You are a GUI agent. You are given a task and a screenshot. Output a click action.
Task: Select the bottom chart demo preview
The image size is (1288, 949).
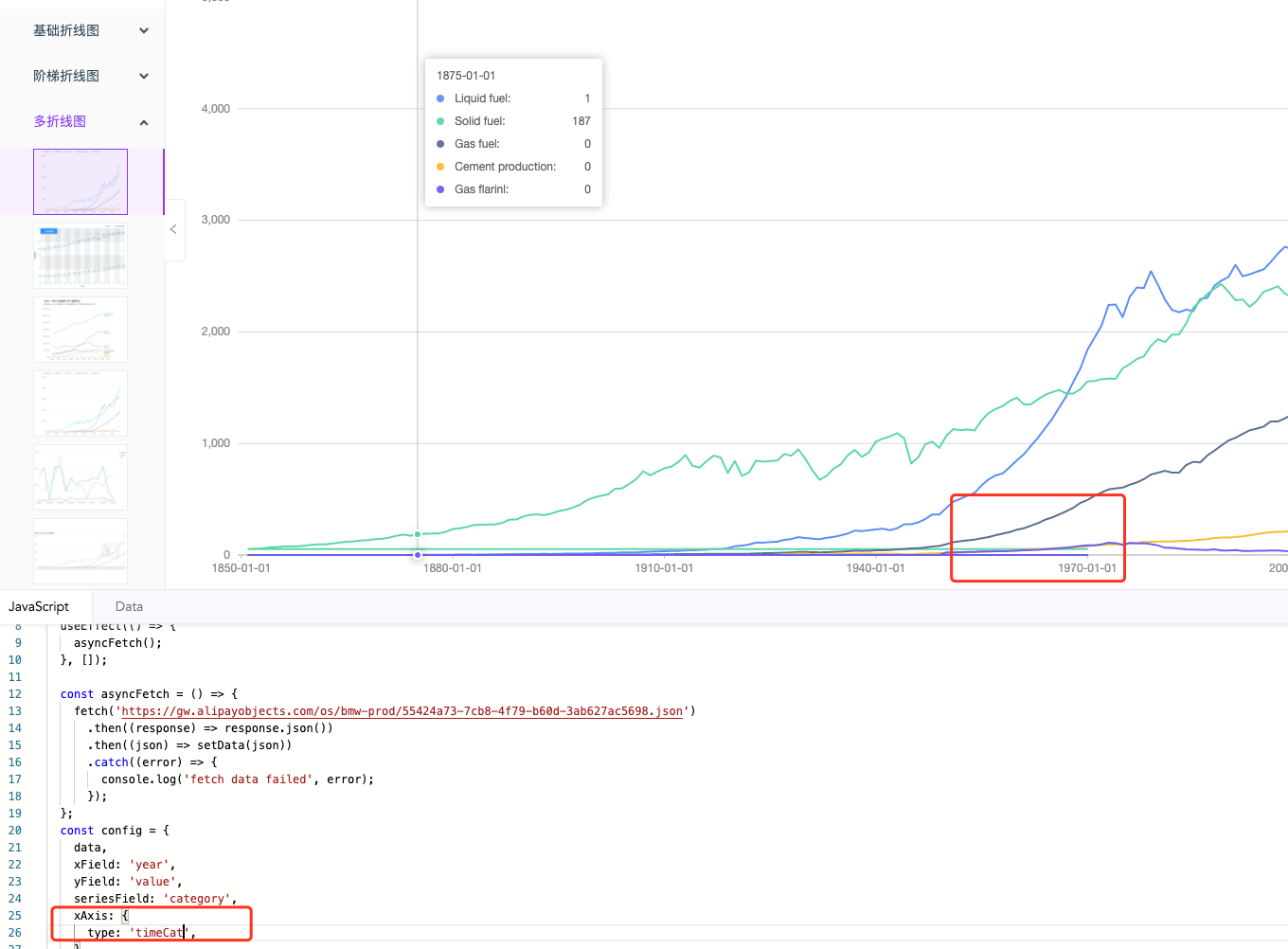pos(80,550)
